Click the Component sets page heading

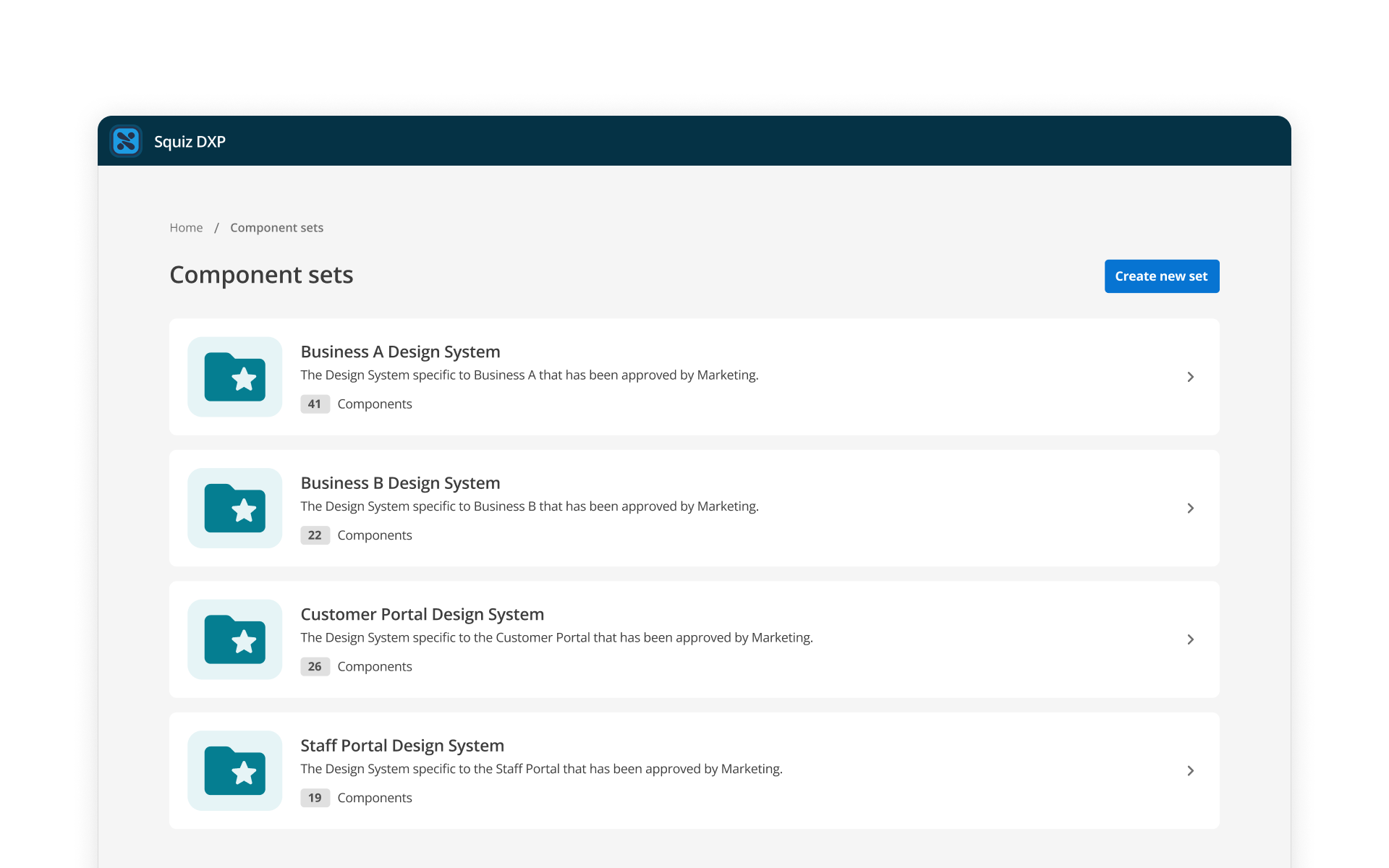[x=261, y=275]
